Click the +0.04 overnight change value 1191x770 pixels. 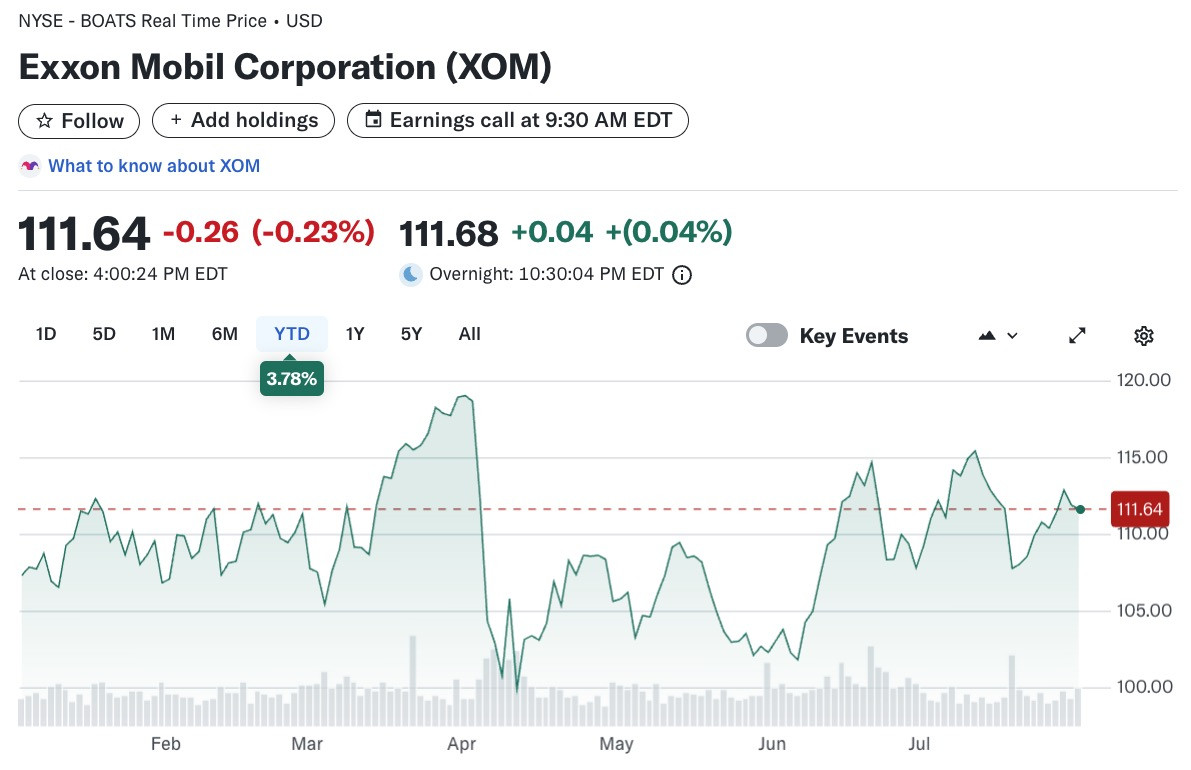coord(552,232)
